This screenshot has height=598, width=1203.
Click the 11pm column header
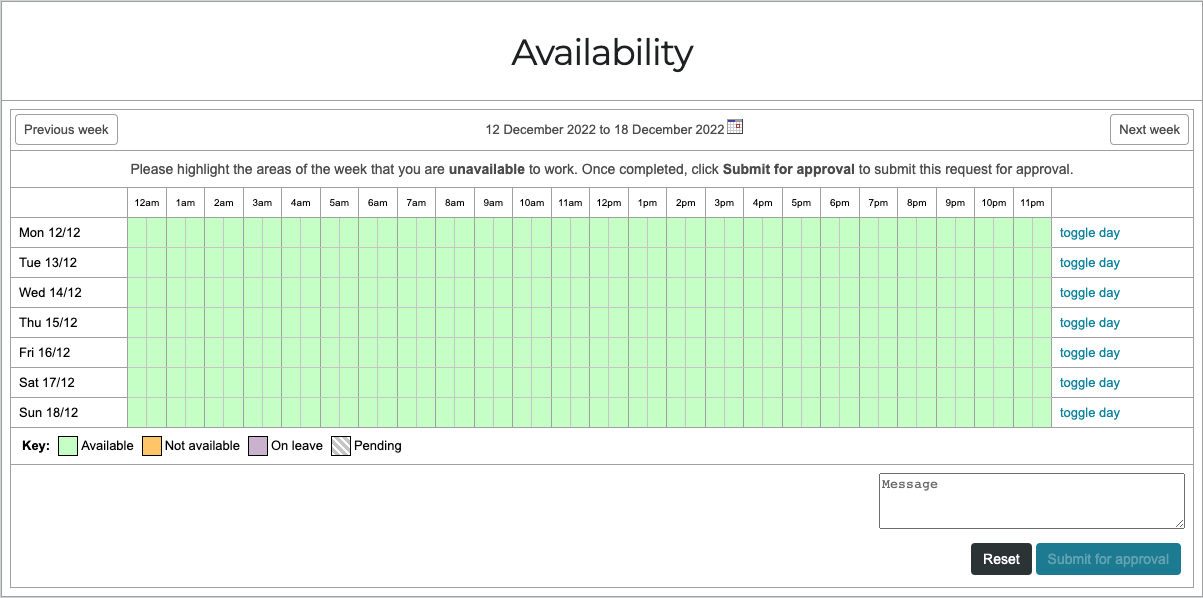pos(1032,203)
